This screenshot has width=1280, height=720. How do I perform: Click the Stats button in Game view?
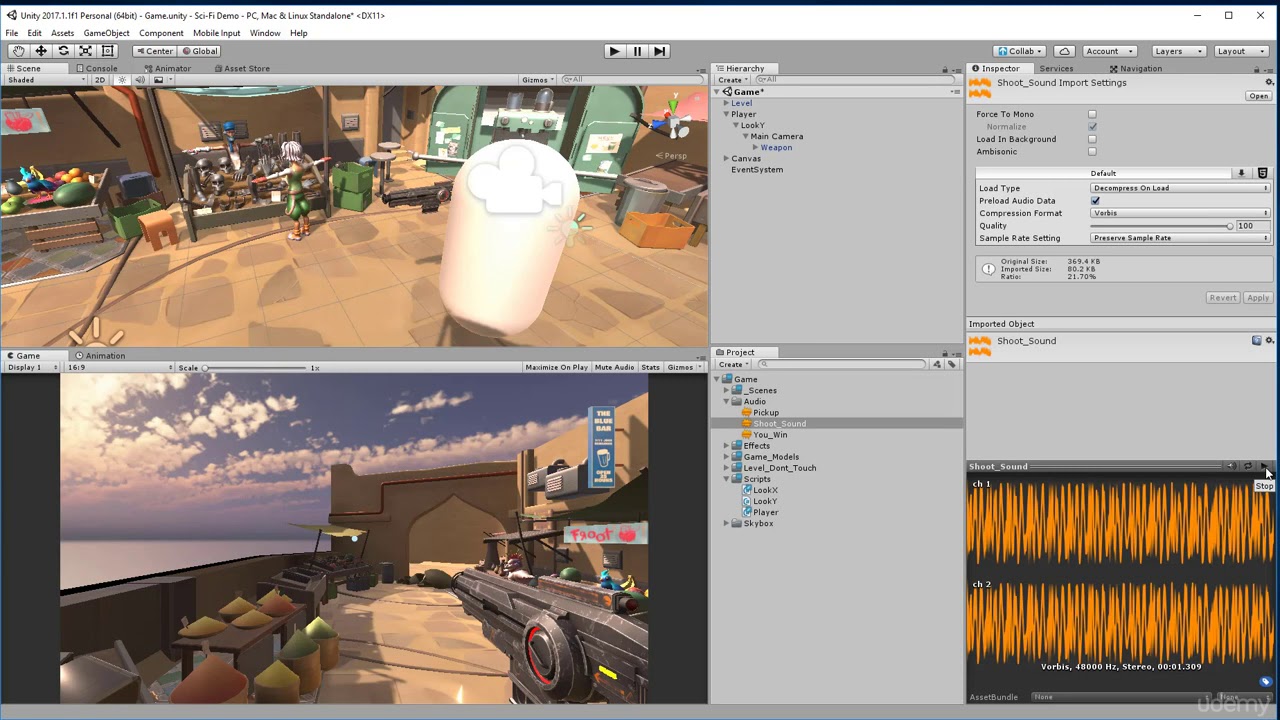651,368
